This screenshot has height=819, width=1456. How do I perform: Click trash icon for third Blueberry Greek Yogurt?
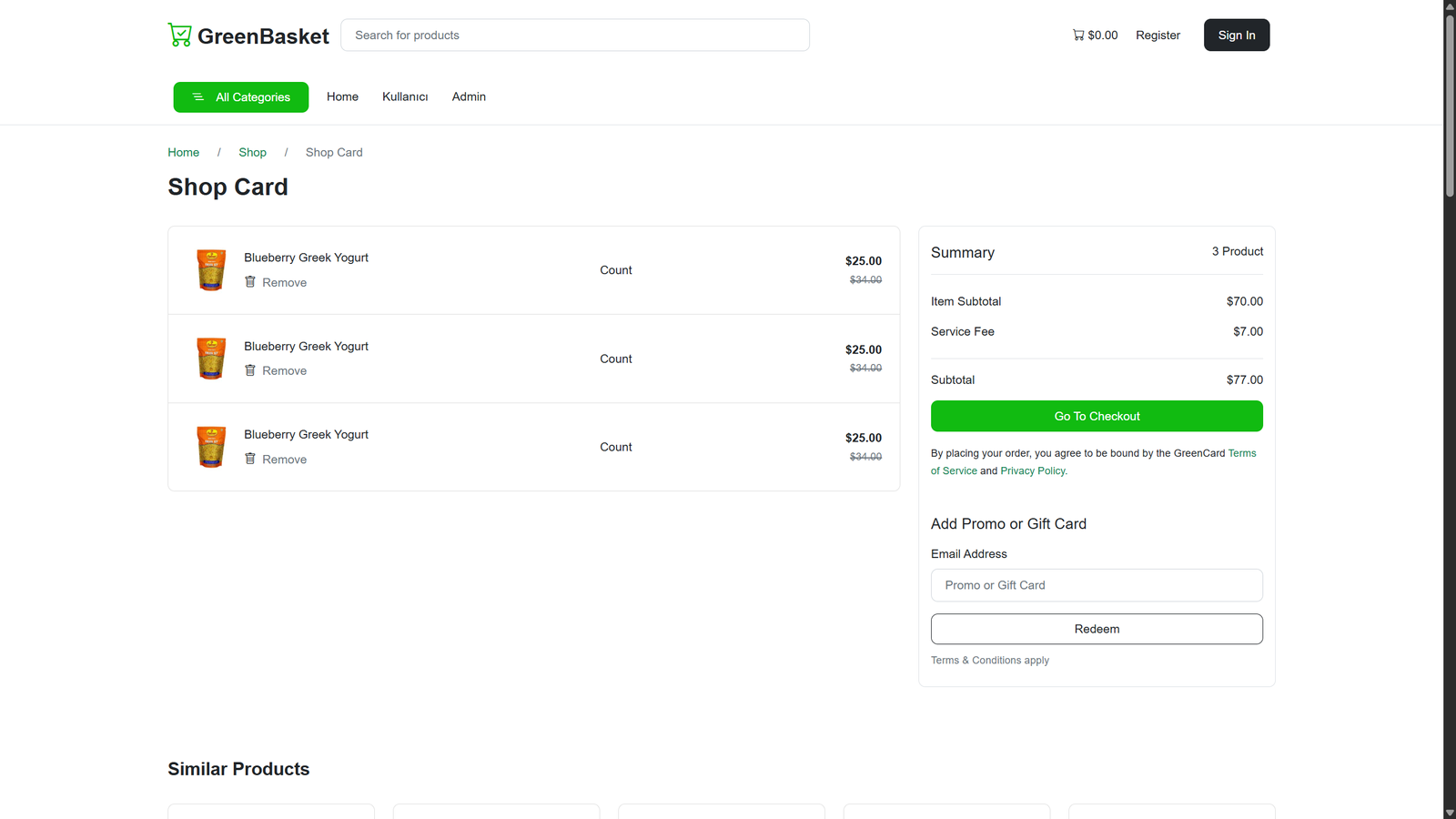250,459
